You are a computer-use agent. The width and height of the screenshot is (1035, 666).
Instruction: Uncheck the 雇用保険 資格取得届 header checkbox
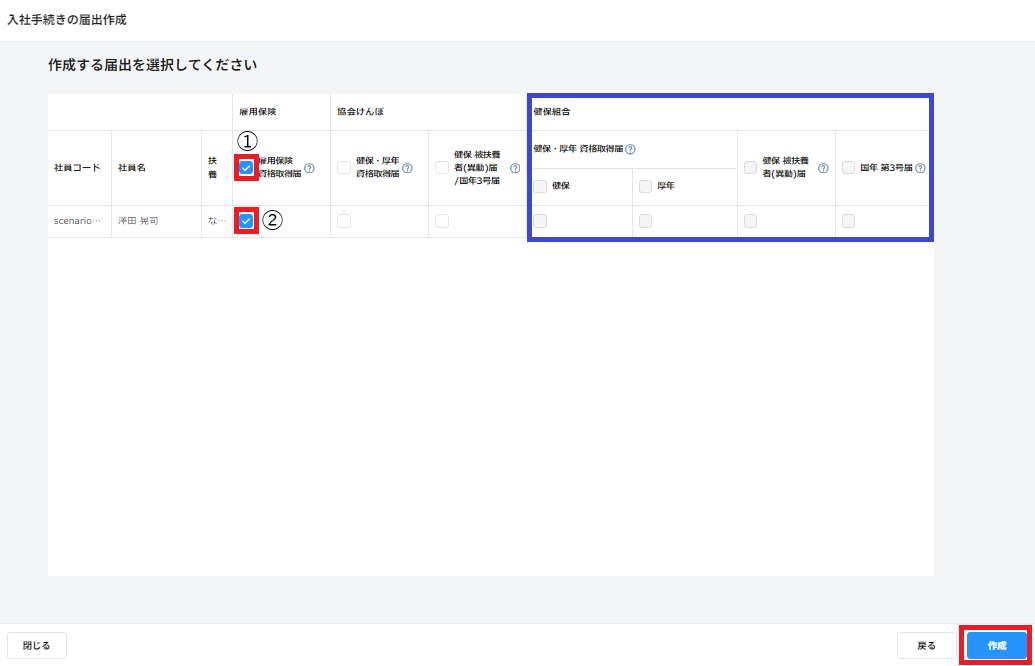pos(246,168)
